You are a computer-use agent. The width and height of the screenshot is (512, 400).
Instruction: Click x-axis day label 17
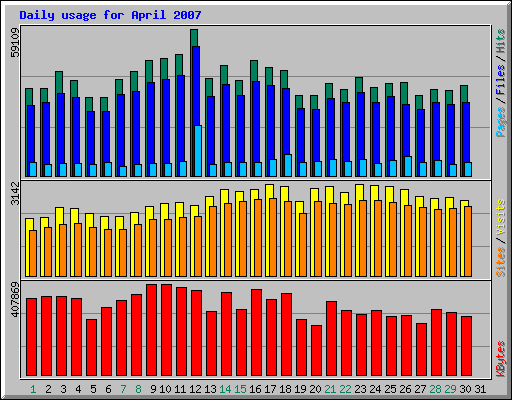(270, 389)
